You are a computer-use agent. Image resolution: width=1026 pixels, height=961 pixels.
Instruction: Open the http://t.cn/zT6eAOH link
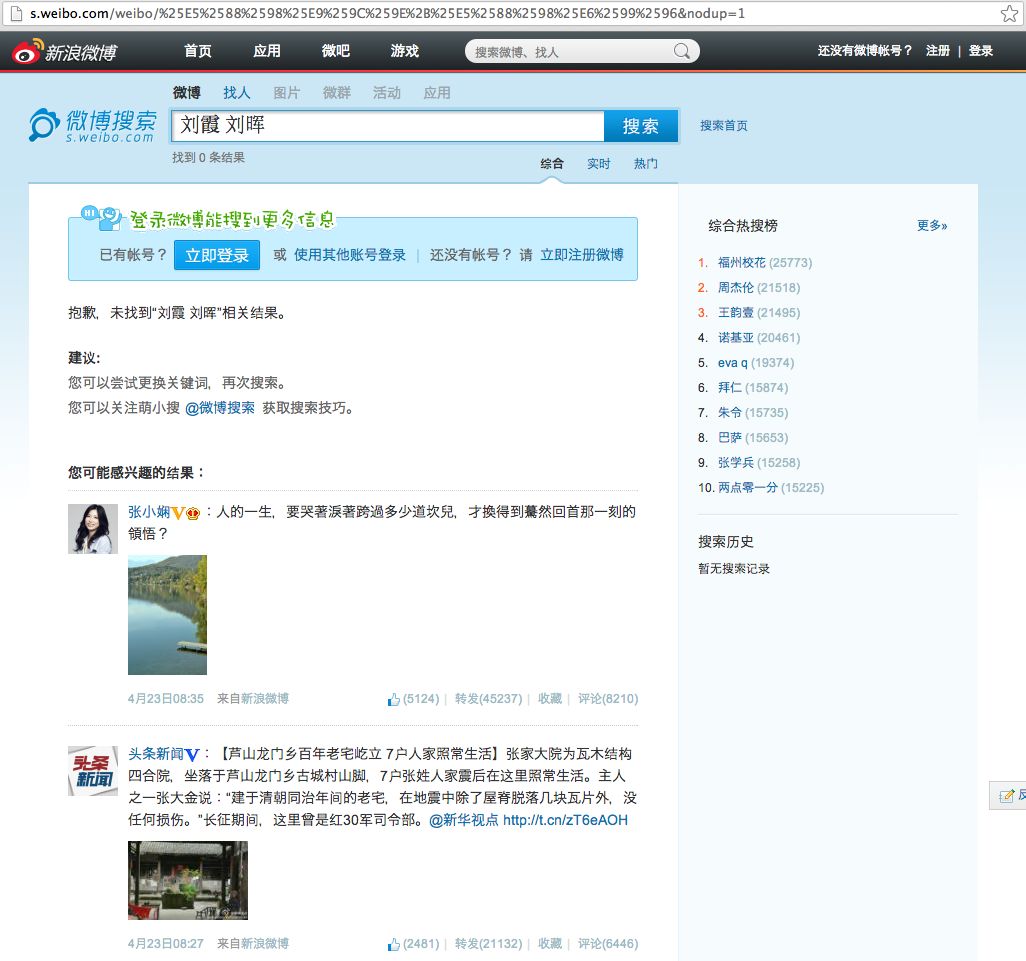point(565,820)
